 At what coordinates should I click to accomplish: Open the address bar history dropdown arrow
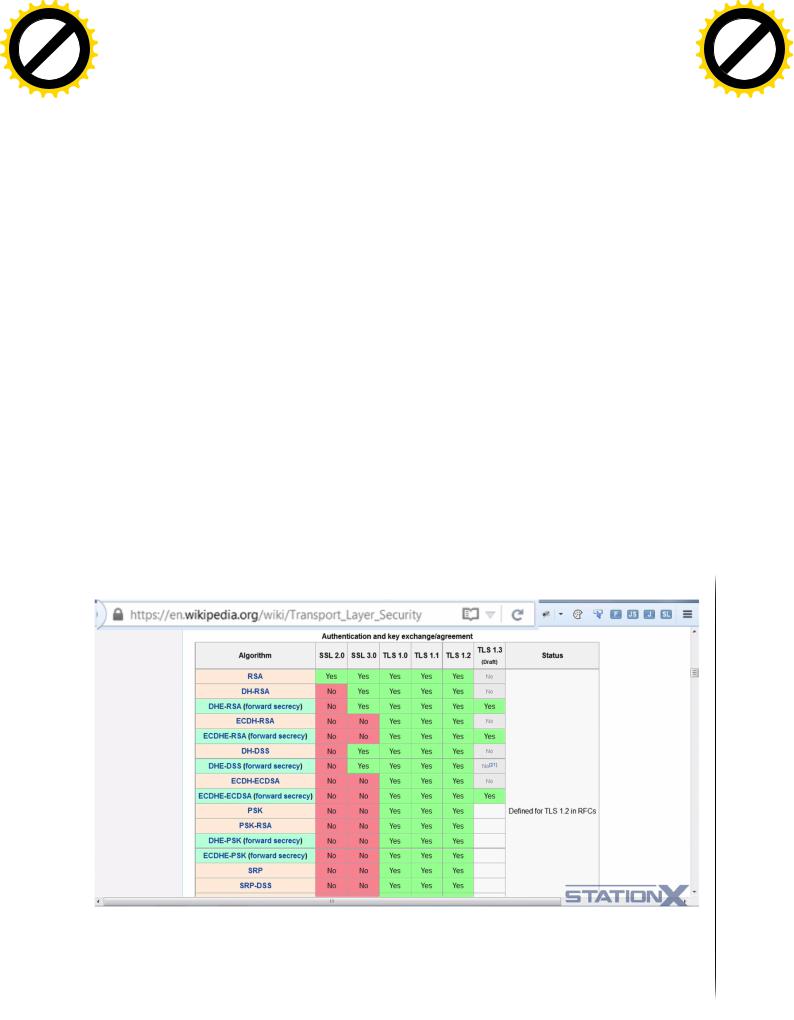pos(490,615)
